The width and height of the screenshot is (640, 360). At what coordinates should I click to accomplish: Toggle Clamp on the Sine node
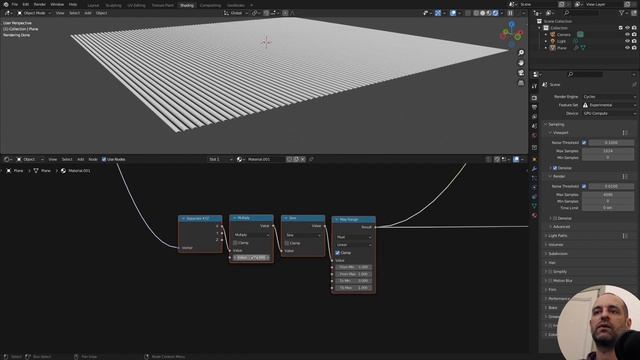(x=287, y=243)
